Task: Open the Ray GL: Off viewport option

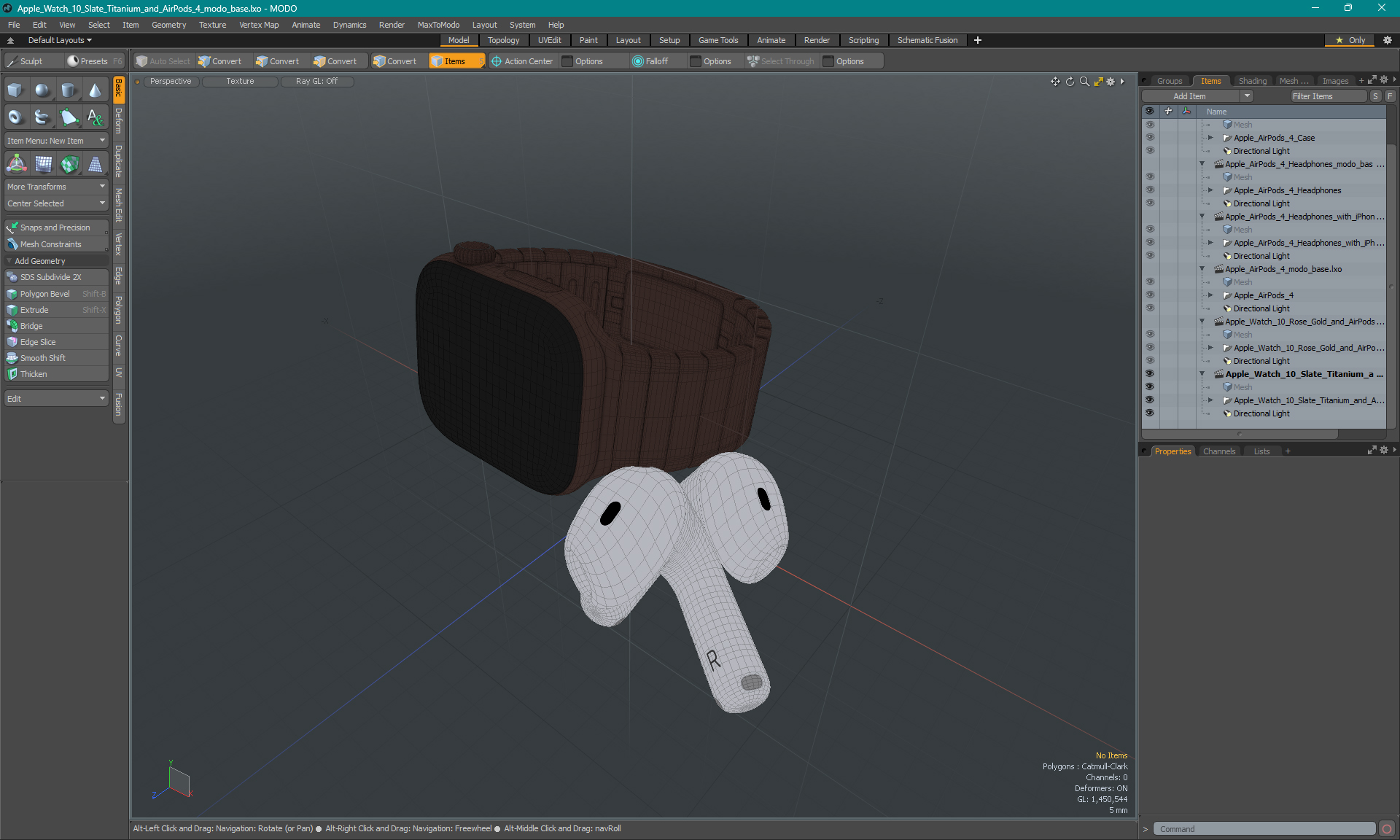Action: click(x=316, y=82)
